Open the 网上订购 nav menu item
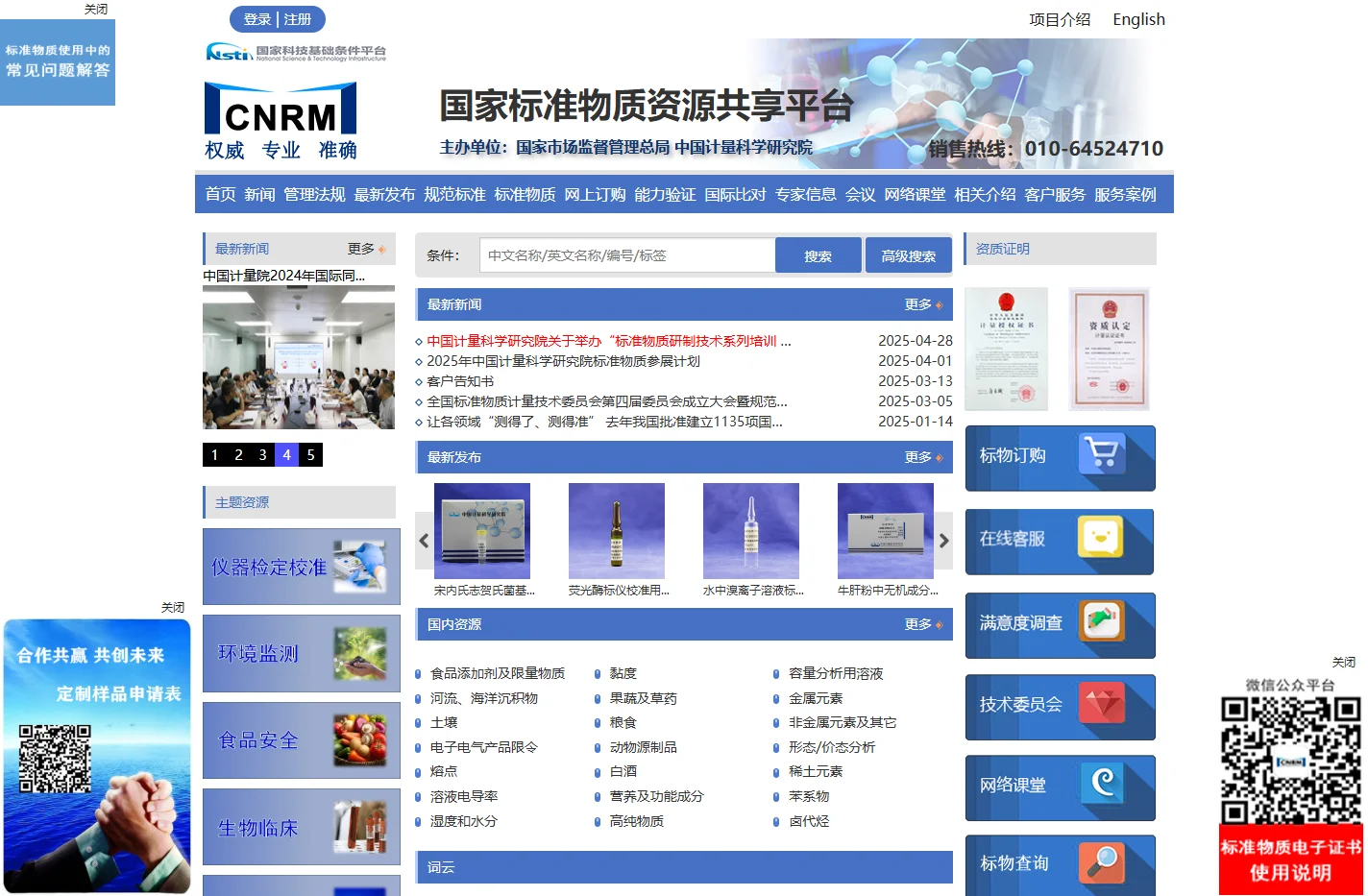Viewport: 1368px width, 896px height. 595,194
